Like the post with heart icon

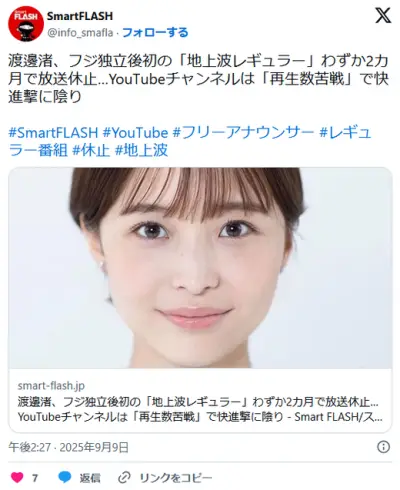tap(17, 477)
